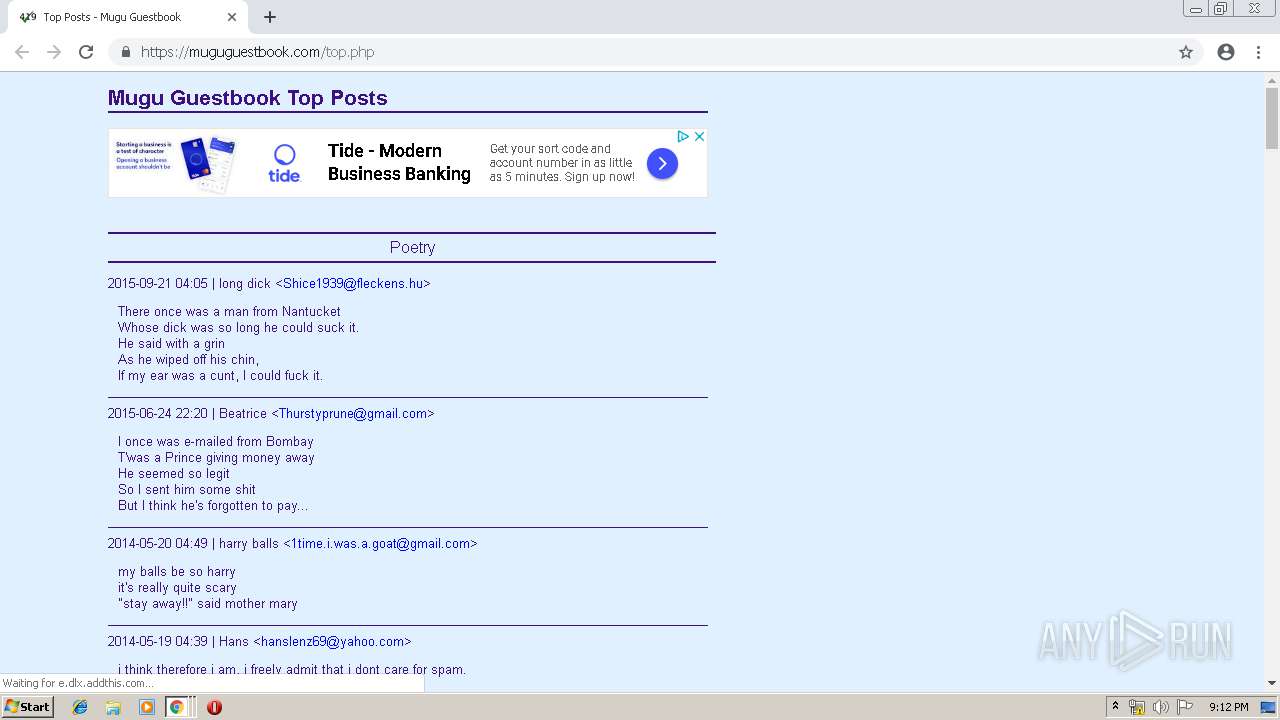Click the Shice1939@fleckens.hu email link
This screenshot has height=720, width=1280.
pyautogui.click(x=353, y=284)
